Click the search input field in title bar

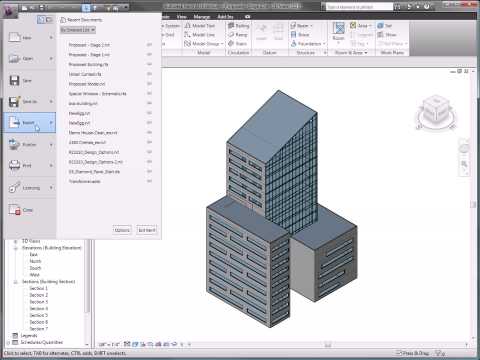(x=359, y=7)
